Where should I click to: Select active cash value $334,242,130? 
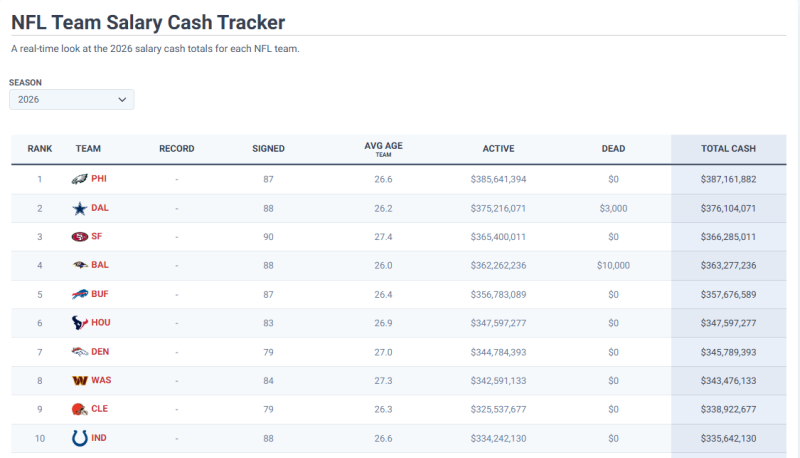point(498,438)
